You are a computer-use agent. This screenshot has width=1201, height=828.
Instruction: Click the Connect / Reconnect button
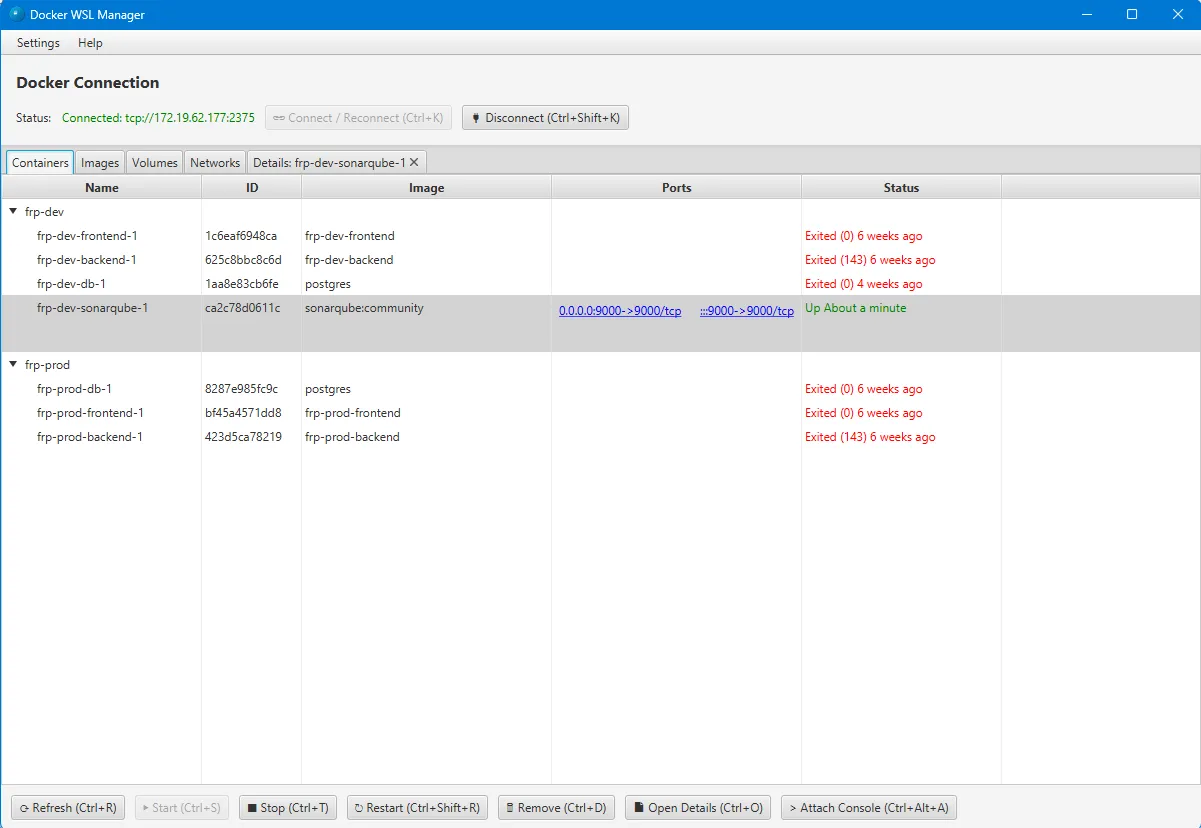tap(358, 118)
